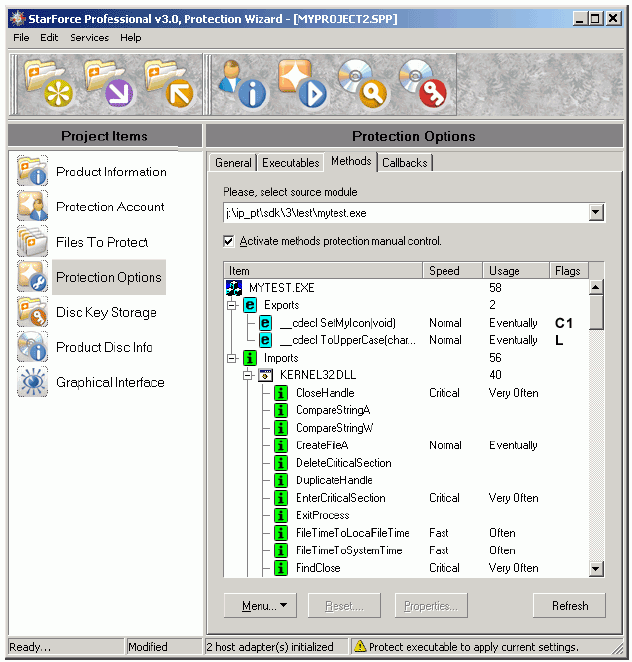
Task: Click the export icon beside ToUpperCase
Action: 266,340
